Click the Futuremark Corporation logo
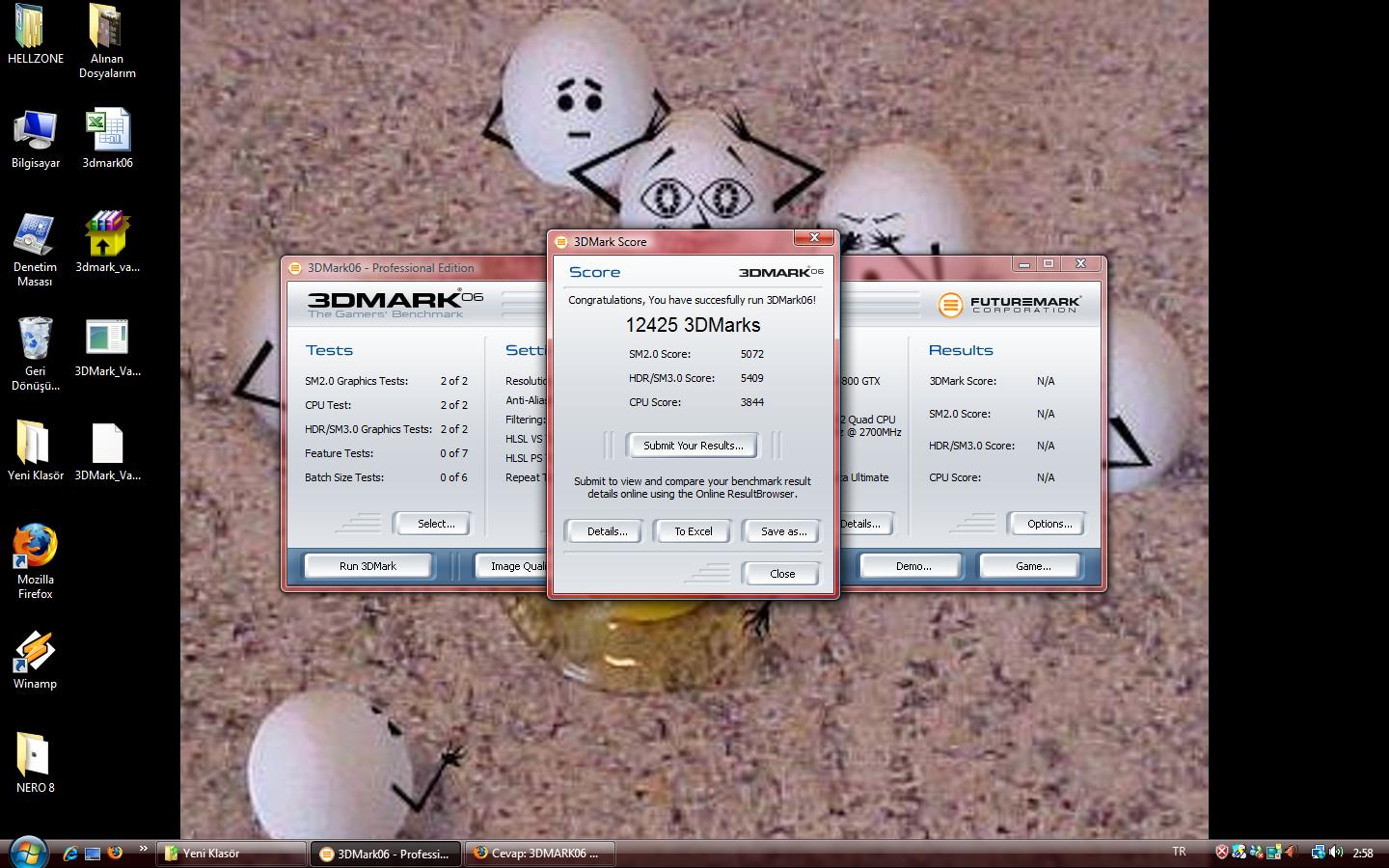 tap(1010, 305)
